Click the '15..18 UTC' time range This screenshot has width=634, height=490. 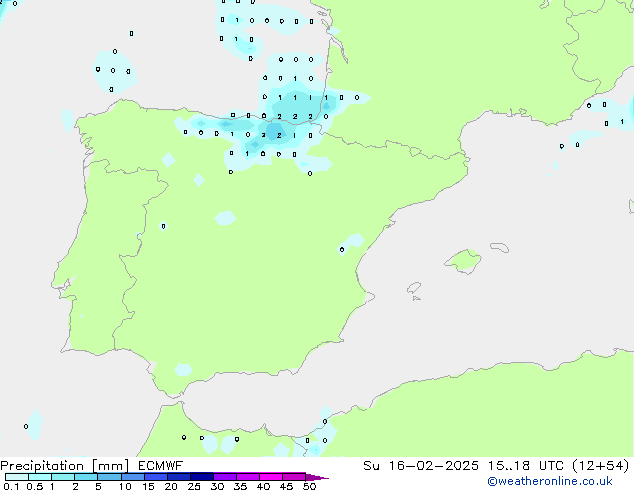pyautogui.click(x=525, y=466)
